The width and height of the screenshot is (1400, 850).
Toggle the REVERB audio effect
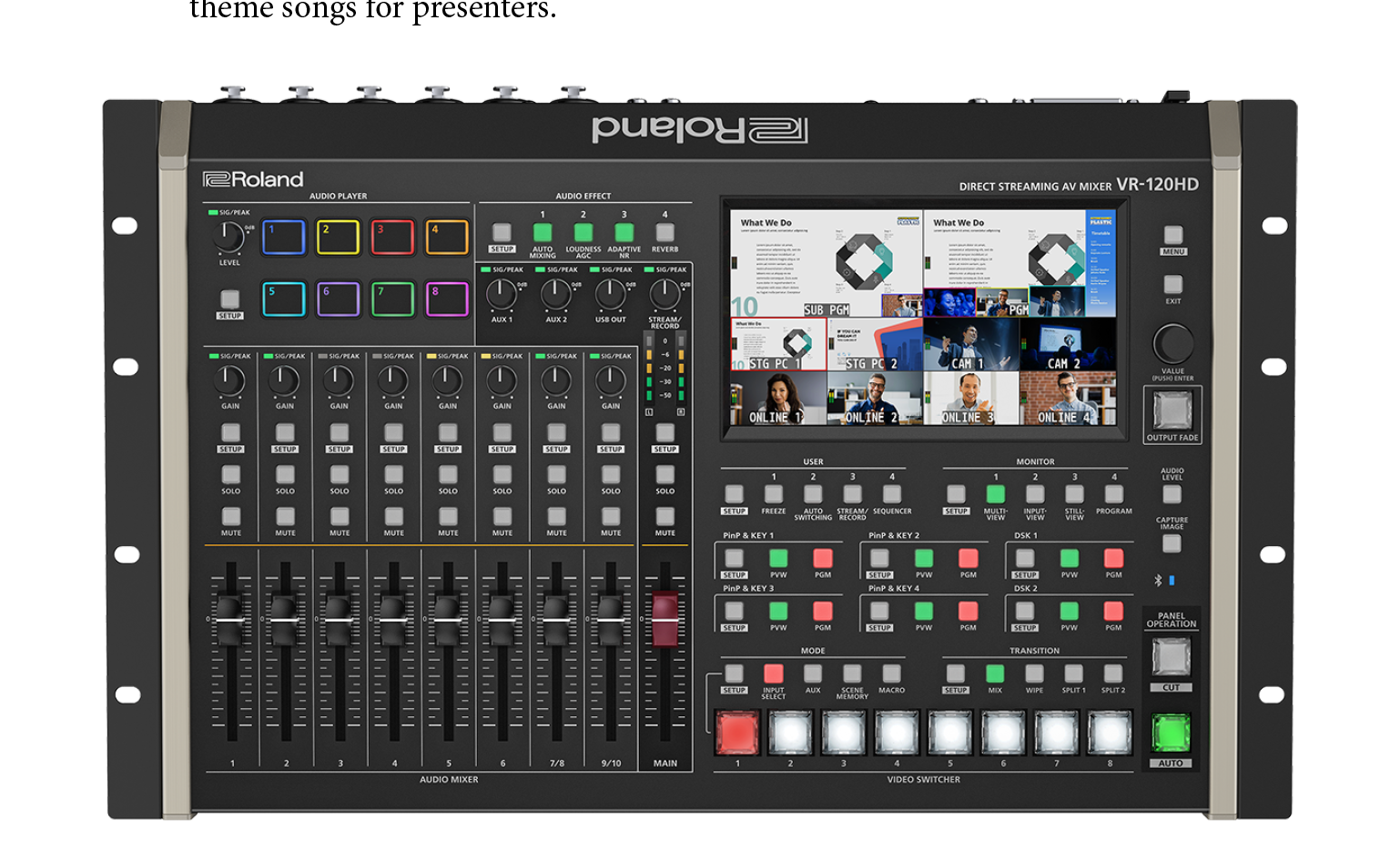coord(665,232)
